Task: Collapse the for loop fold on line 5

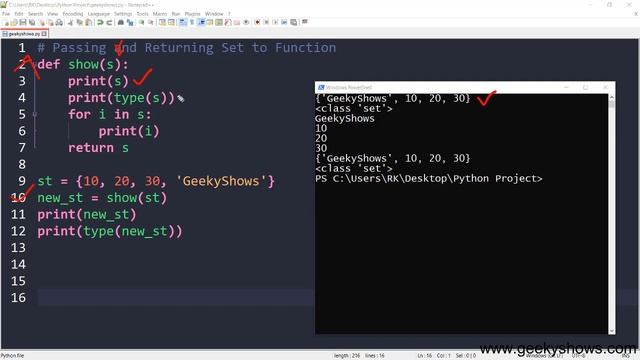Action: (x=35, y=115)
